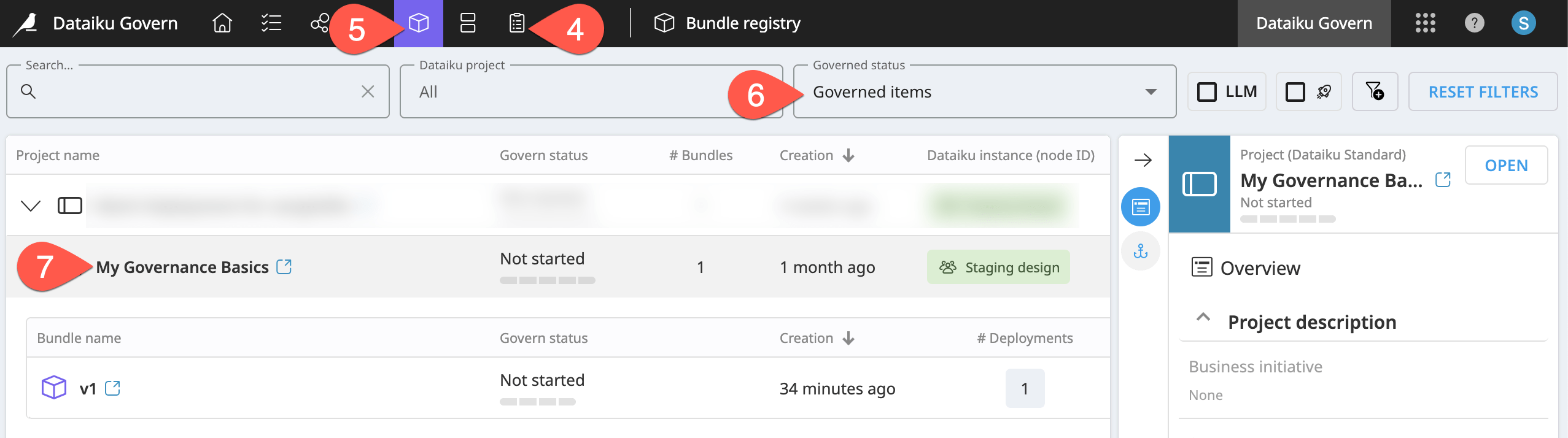Collapse the blurred project row chevron
Viewport: 1568px width, 438px height.
31,205
